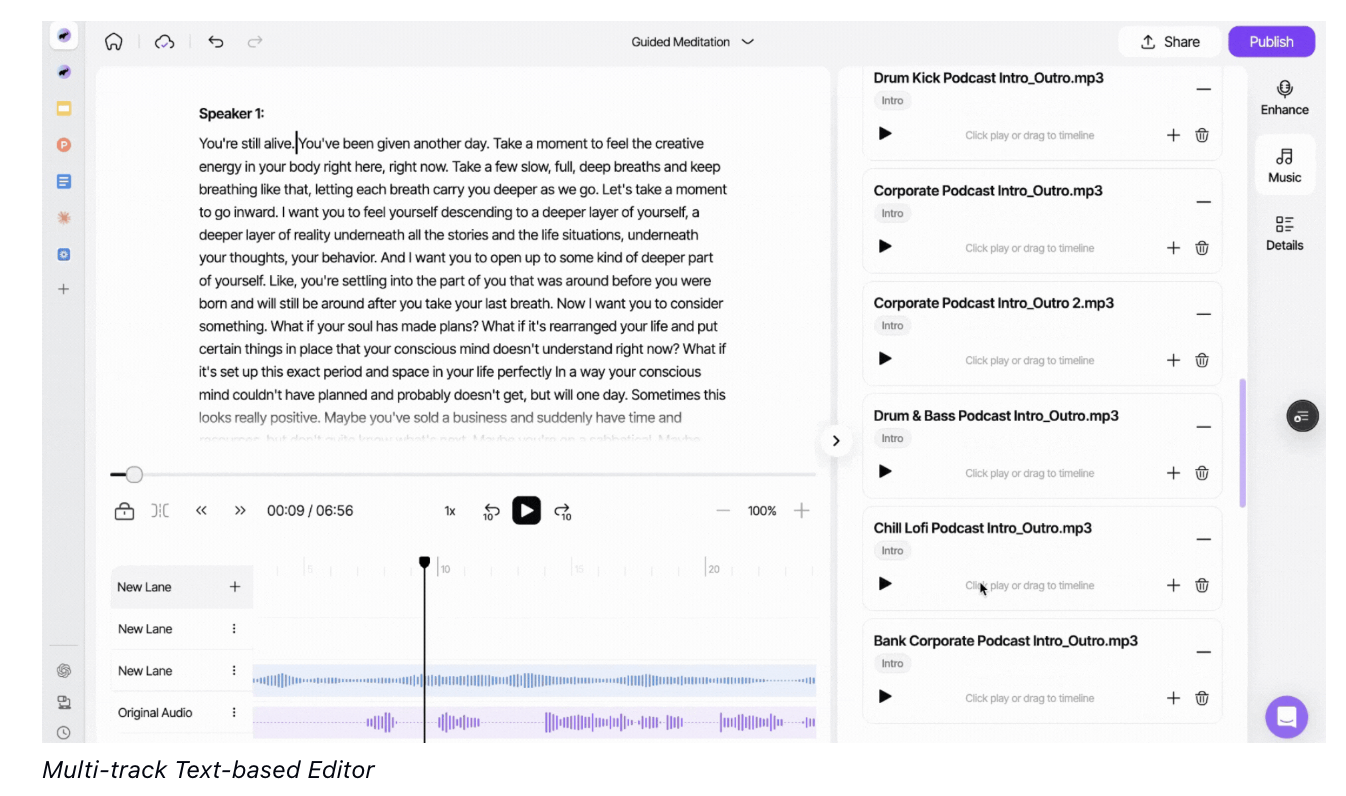Open the Enhance panel tab

coord(1284,97)
